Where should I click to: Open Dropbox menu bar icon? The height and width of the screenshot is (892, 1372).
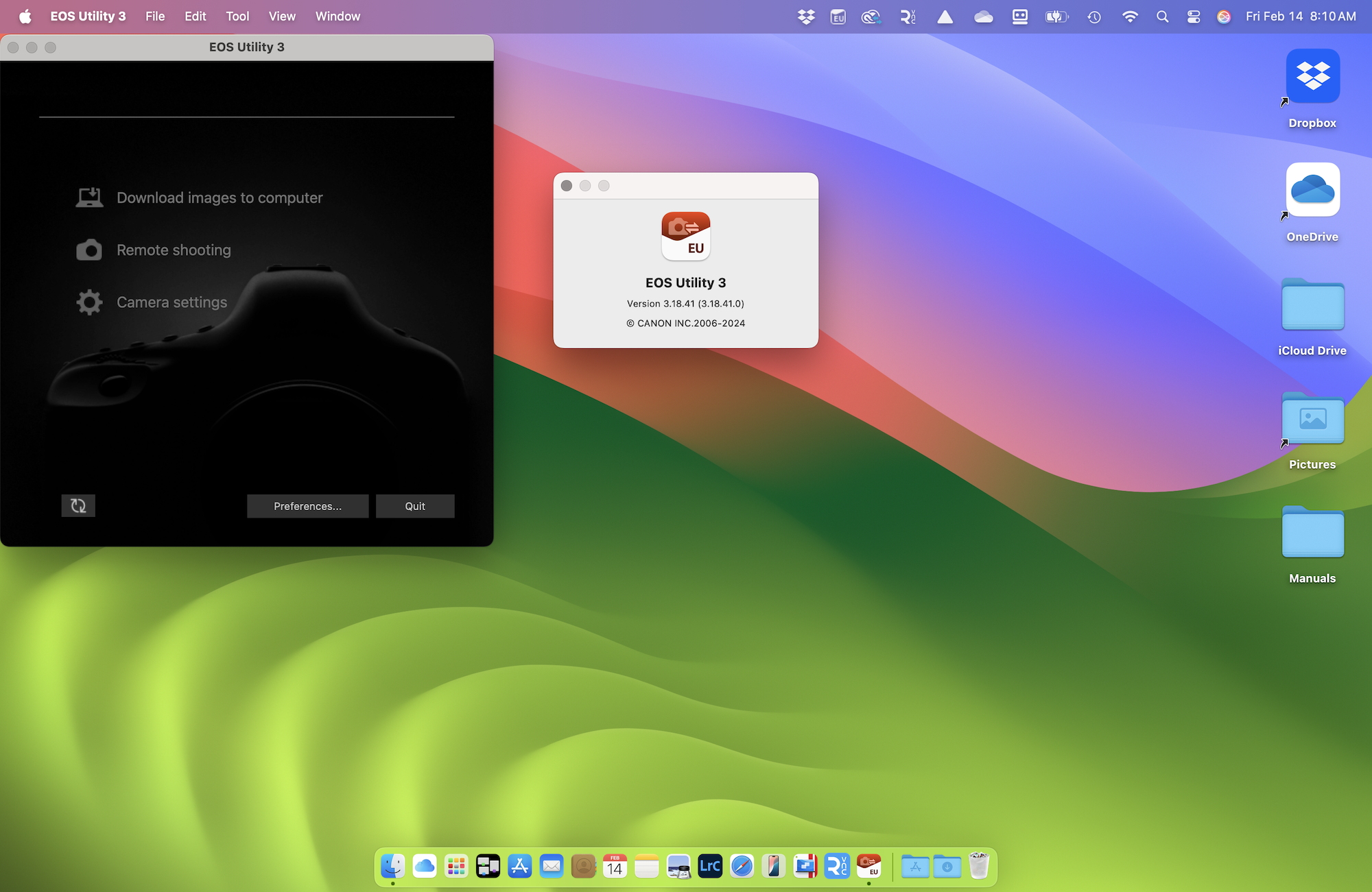point(806,16)
